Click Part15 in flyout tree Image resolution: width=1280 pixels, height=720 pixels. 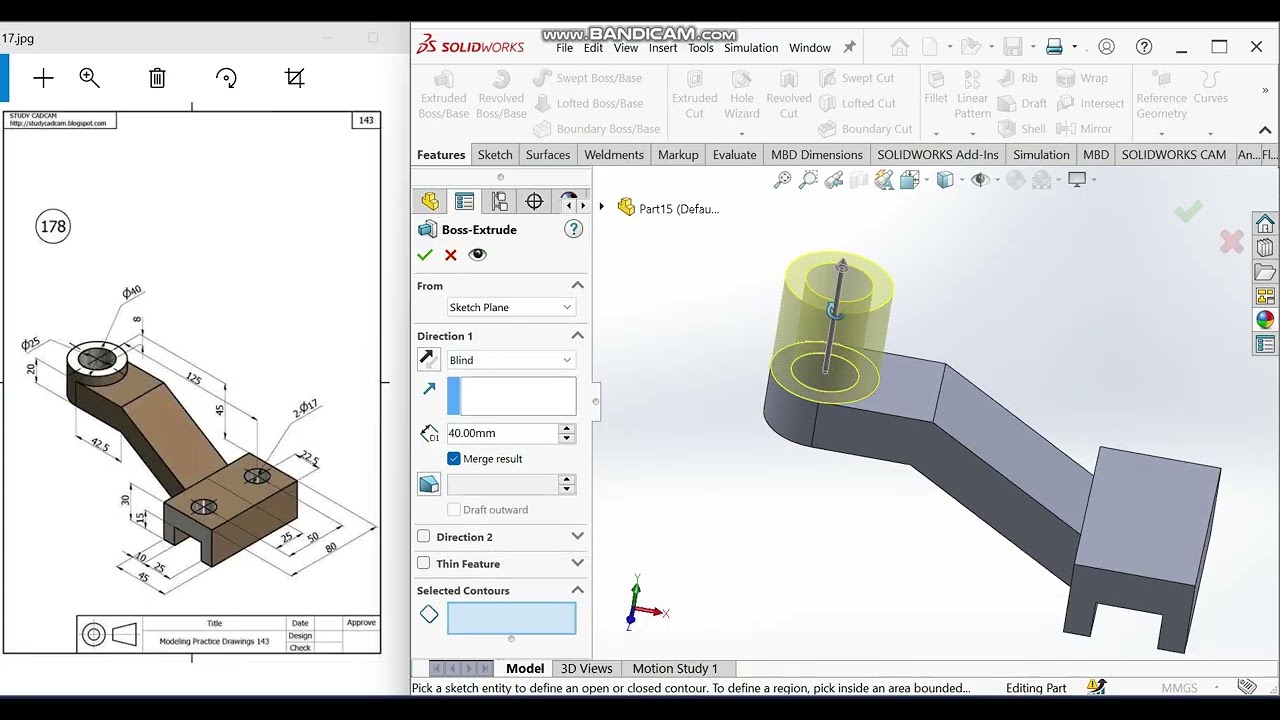click(668, 208)
